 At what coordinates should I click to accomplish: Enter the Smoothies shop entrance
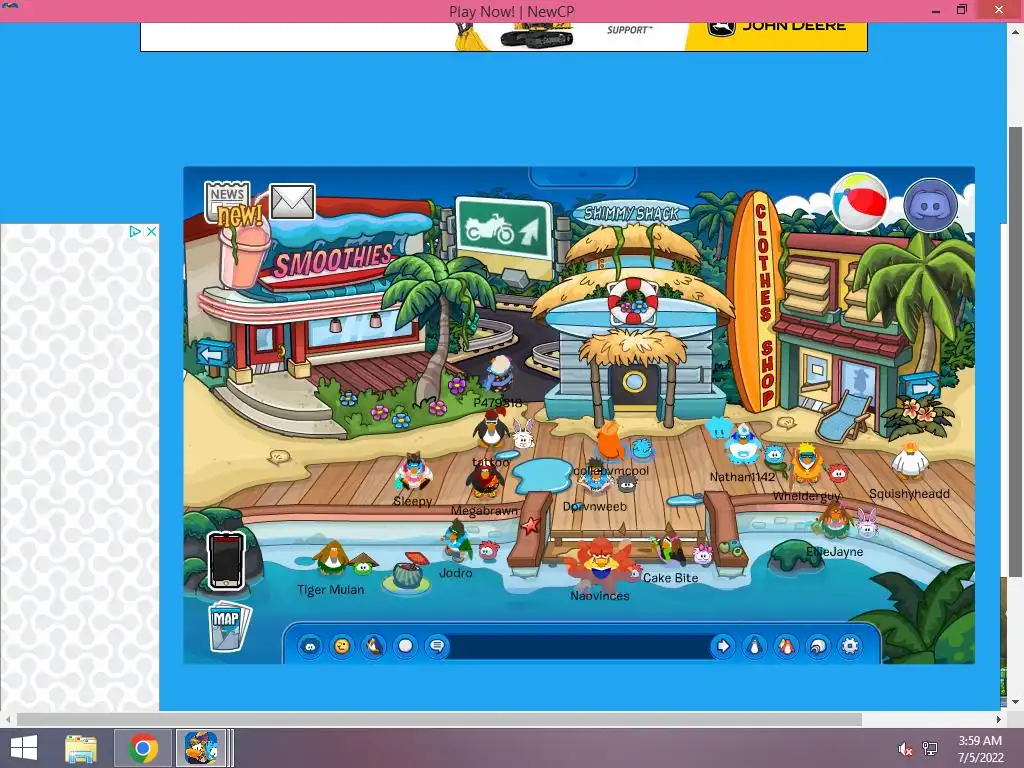(267, 345)
